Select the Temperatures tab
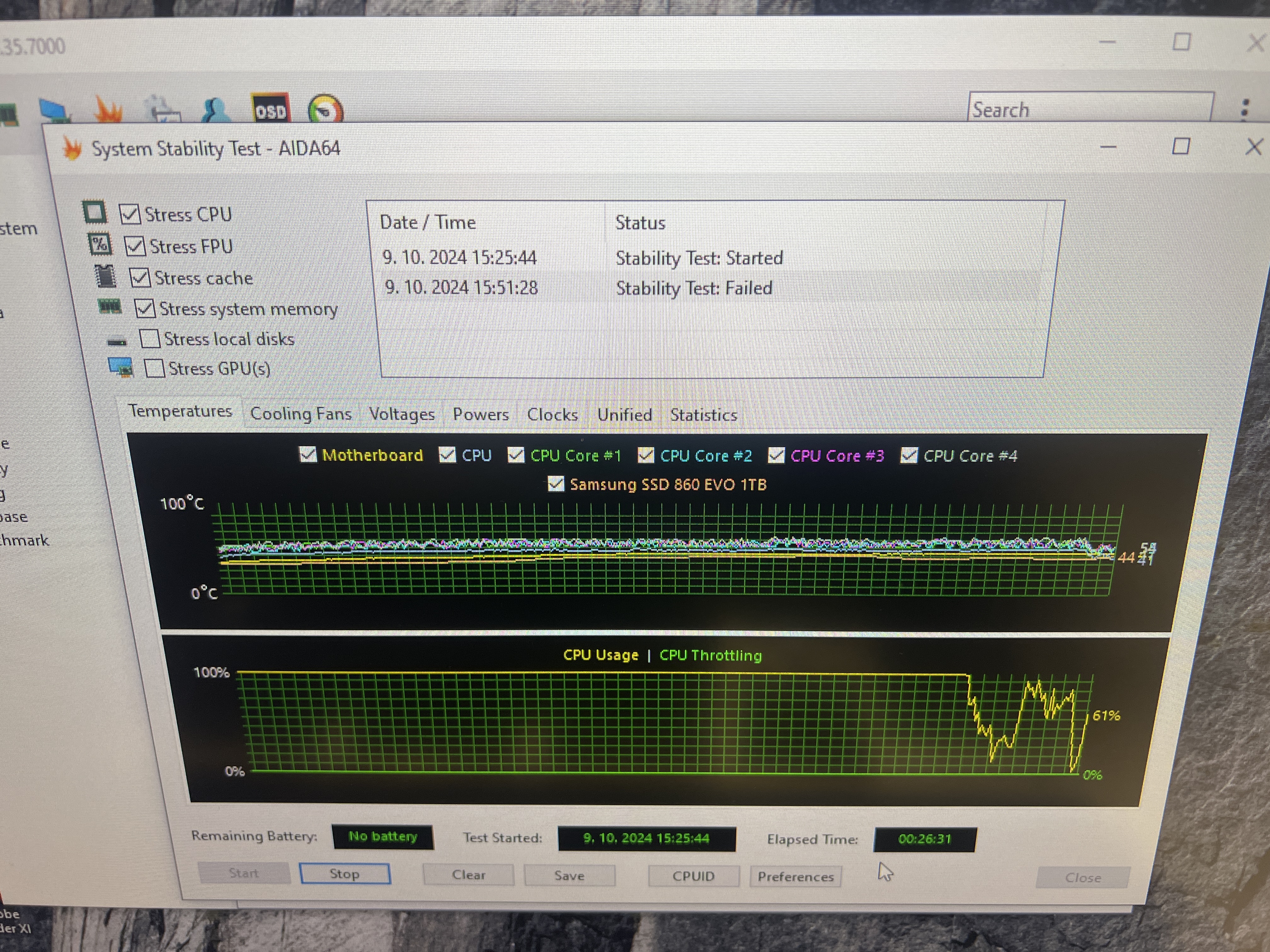This screenshot has height=952, width=1270. click(x=180, y=411)
